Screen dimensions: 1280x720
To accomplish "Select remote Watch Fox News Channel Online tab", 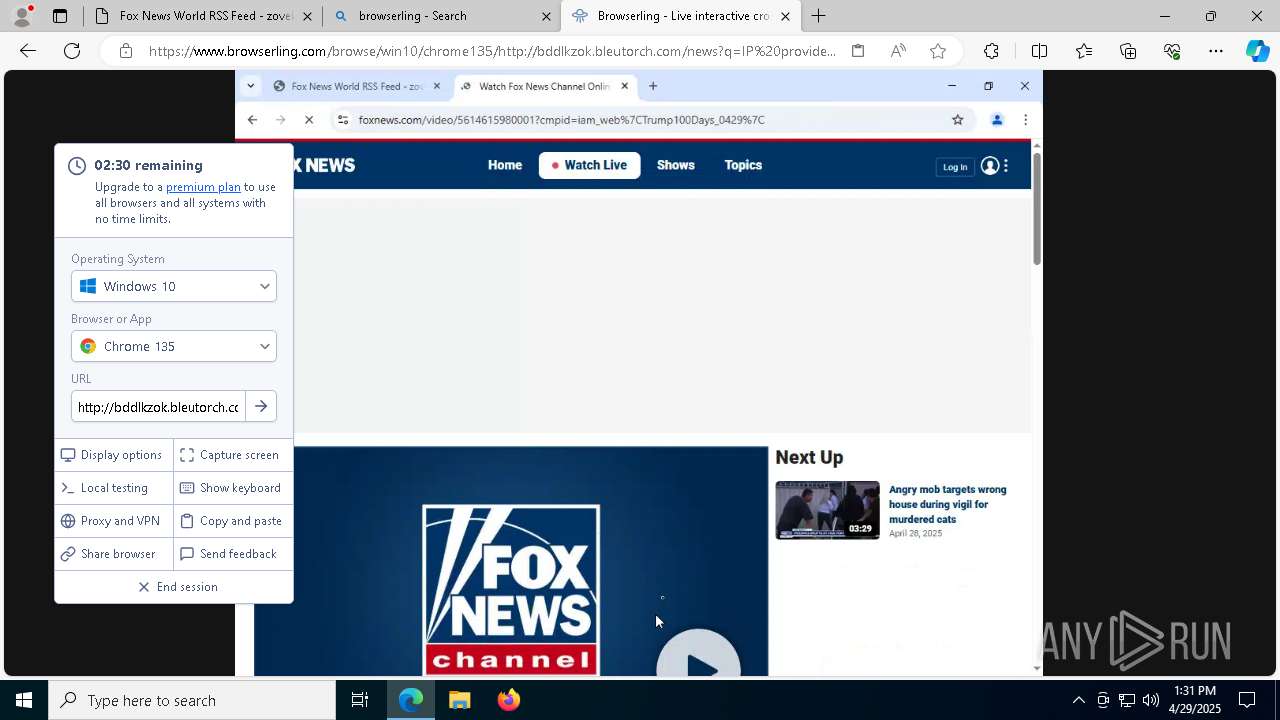I will 543,86.
